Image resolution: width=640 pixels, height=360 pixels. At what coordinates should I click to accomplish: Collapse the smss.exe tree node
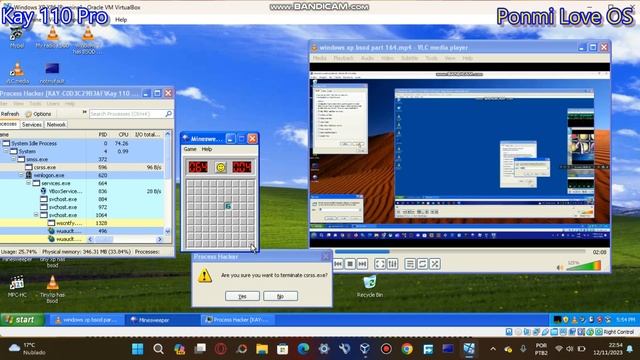pyautogui.click(x=13, y=159)
